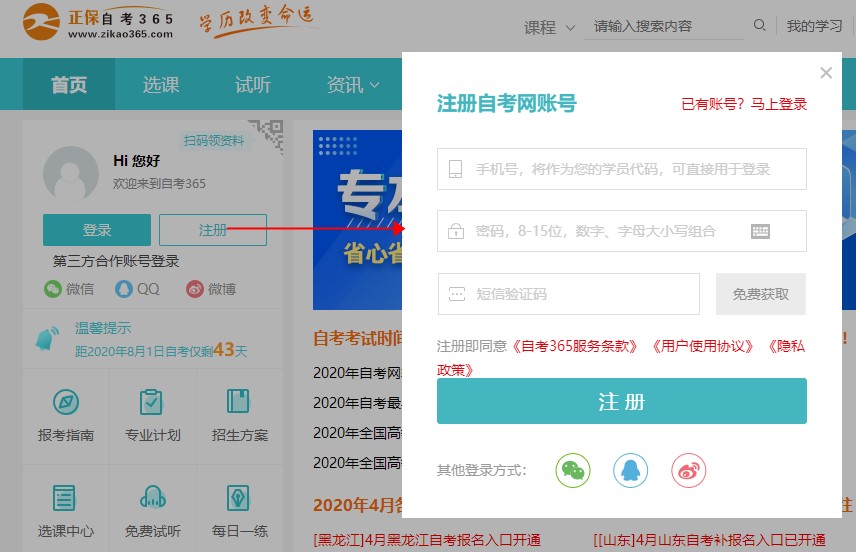Click QQ penguin icon in registration dialog

pyautogui.click(x=631, y=470)
